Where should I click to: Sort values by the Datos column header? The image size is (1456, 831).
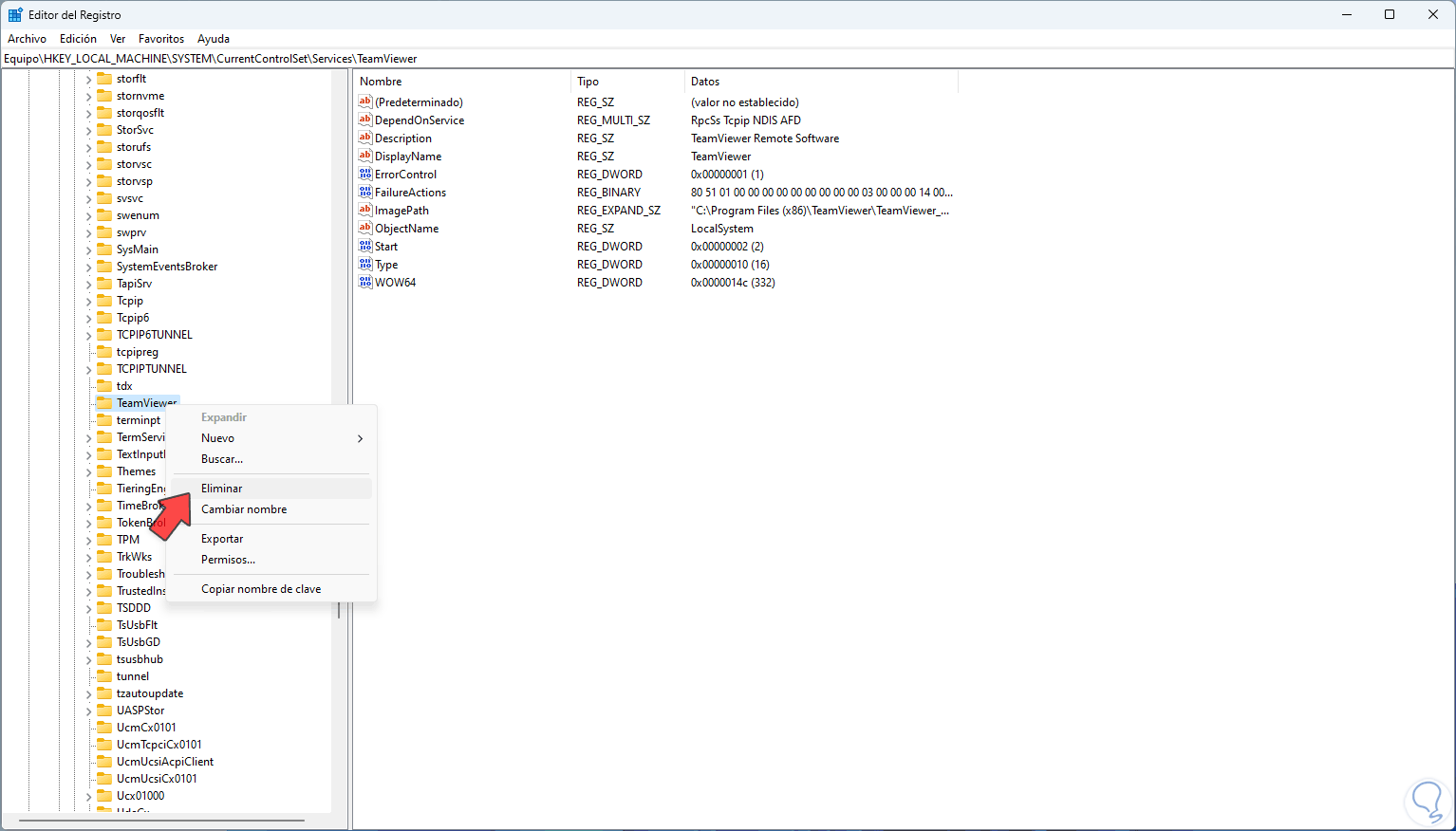point(821,82)
